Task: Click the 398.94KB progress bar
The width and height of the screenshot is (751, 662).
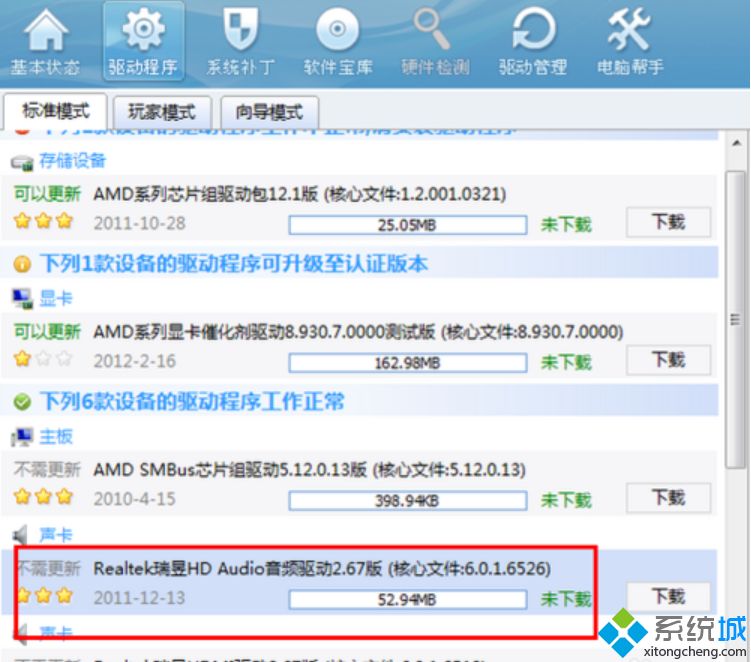Action: click(408, 501)
